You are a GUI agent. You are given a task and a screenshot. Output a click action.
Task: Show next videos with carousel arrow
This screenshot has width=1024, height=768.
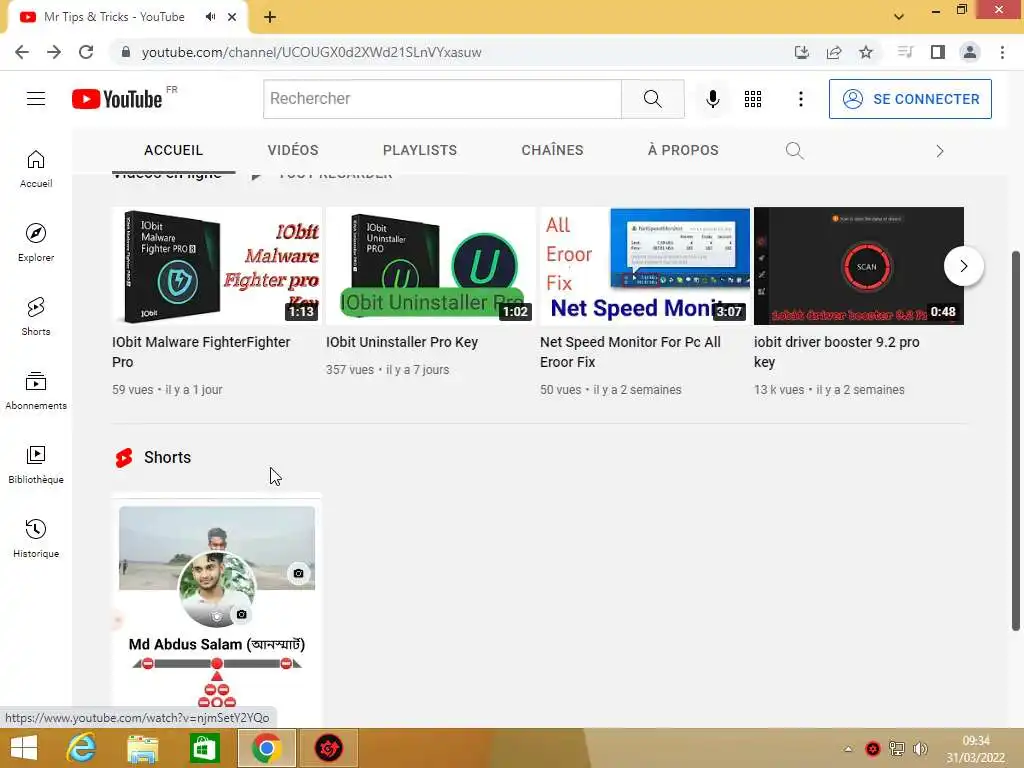coord(963,266)
